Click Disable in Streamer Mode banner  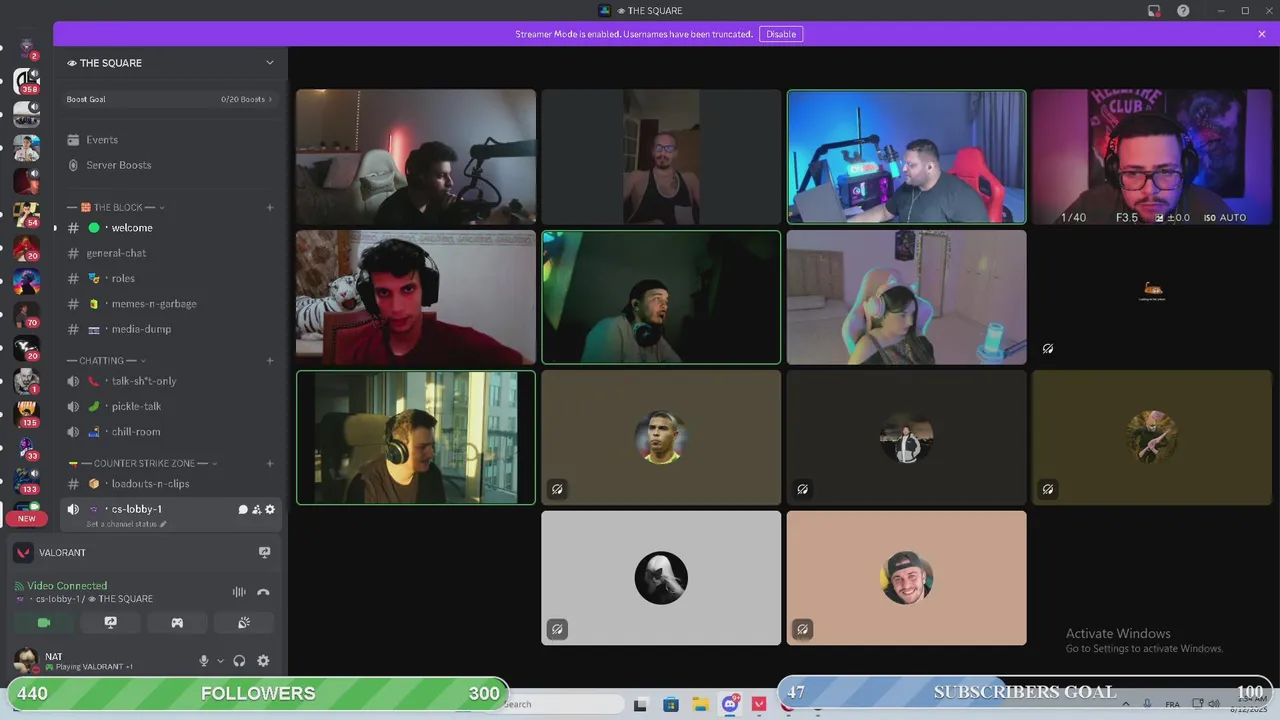coord(781,34)
